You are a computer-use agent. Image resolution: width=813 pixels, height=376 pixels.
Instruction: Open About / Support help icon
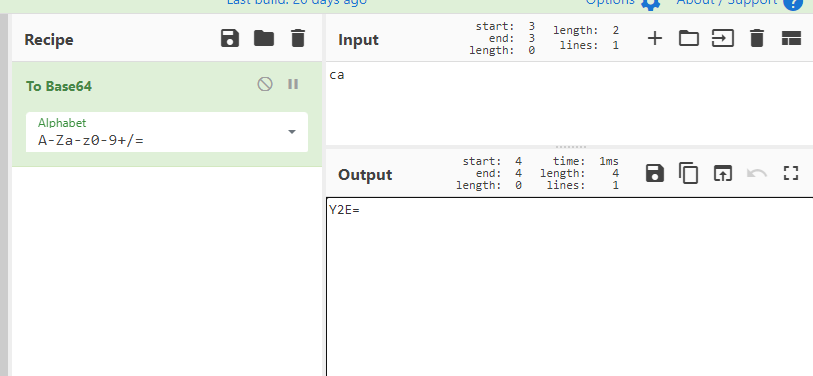[x=792, y=3]
